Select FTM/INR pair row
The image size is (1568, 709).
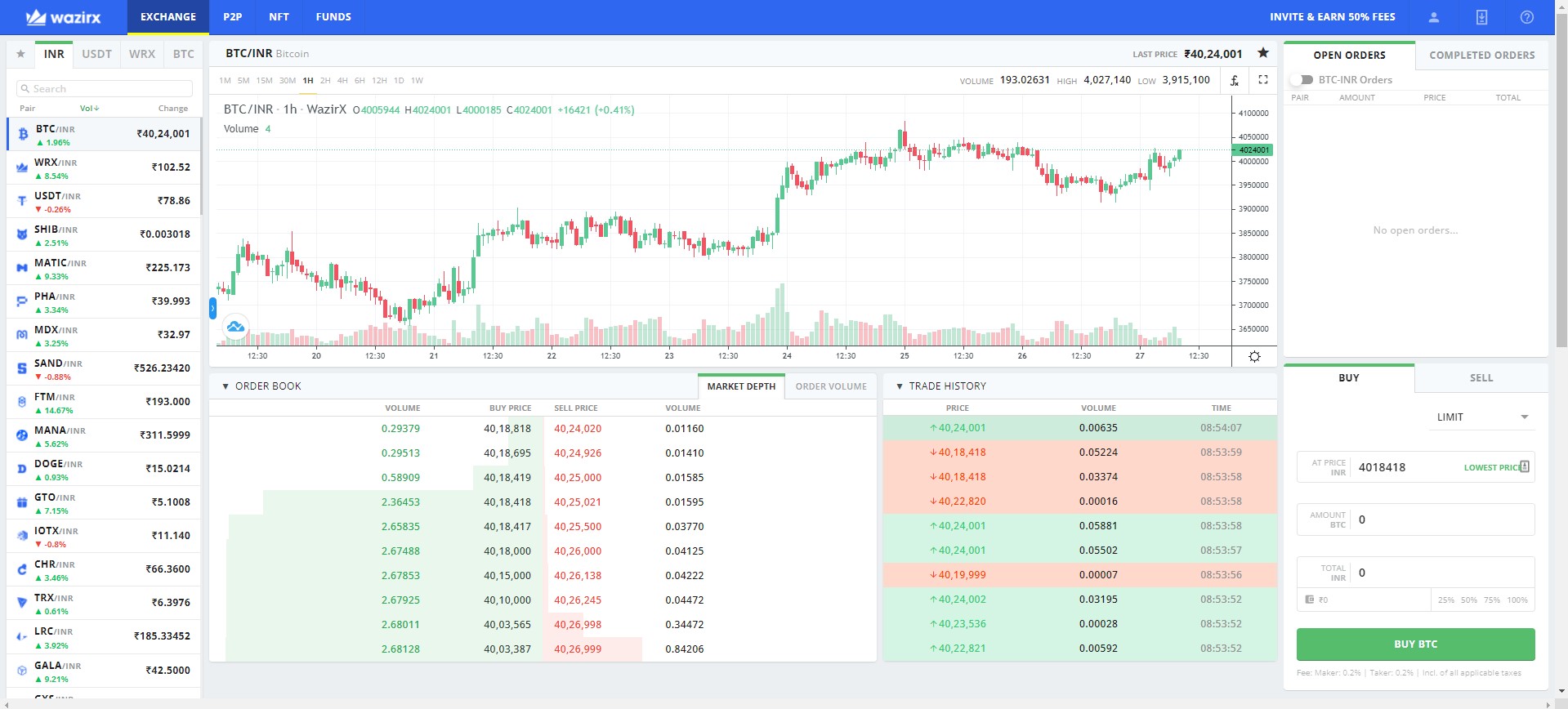tap(104, 403)
